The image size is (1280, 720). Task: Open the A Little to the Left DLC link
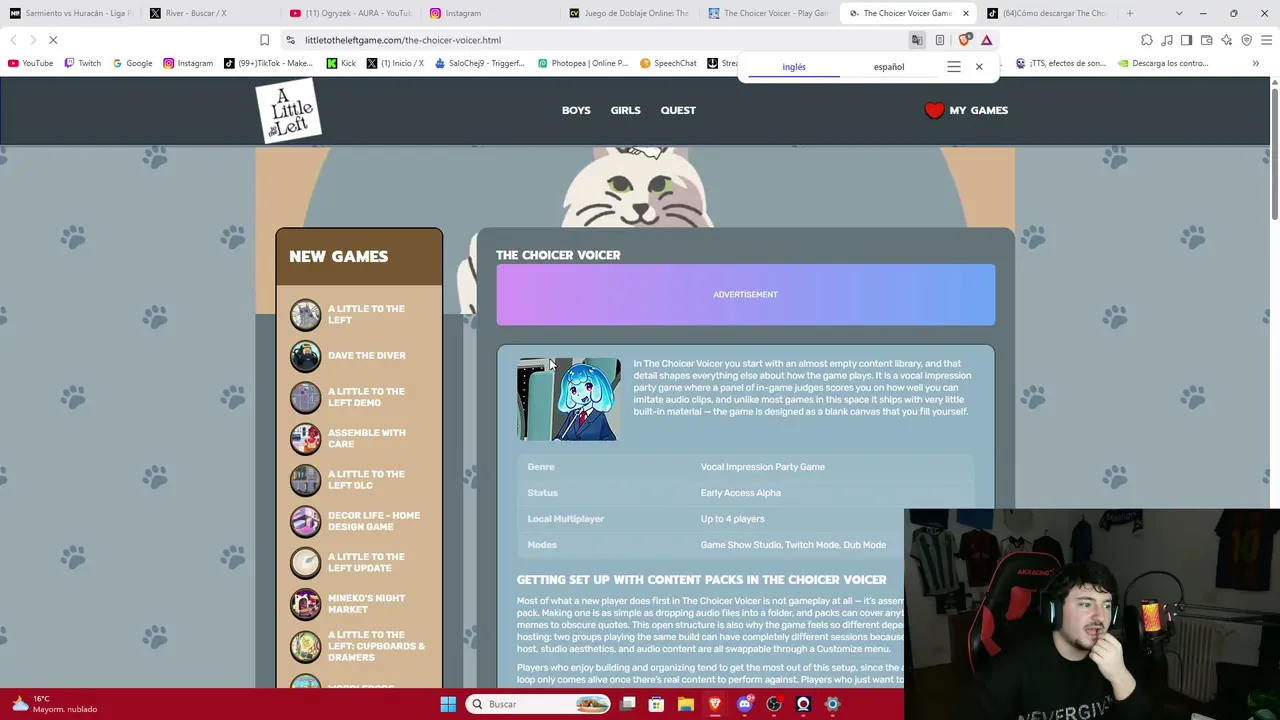coord(366,480)
